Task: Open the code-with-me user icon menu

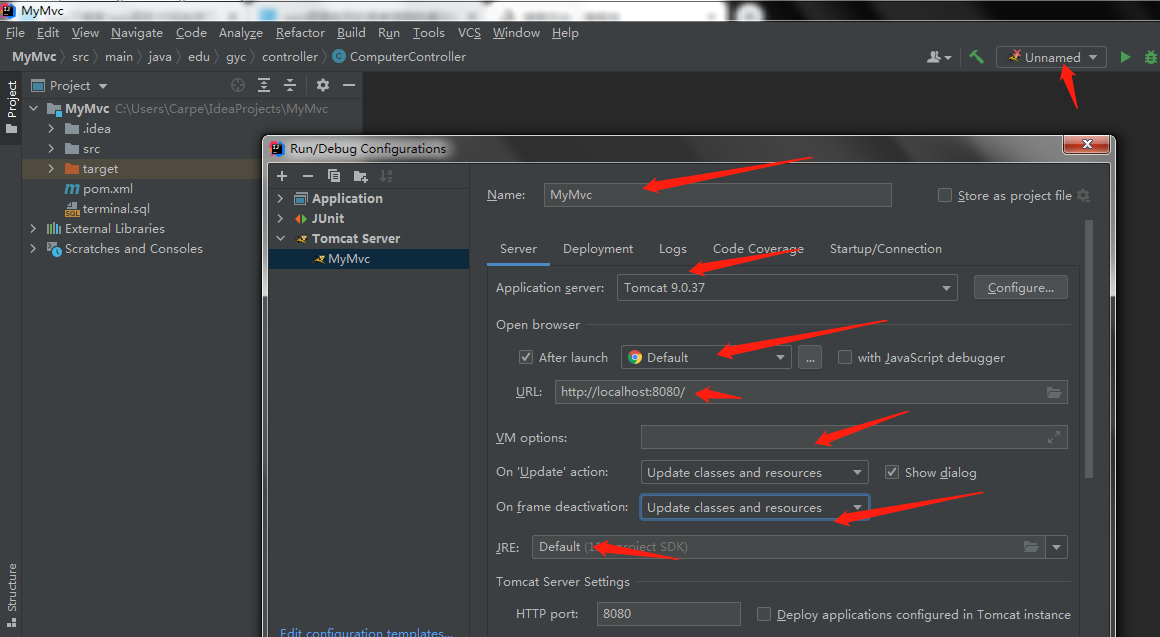Action: (939, 57)
